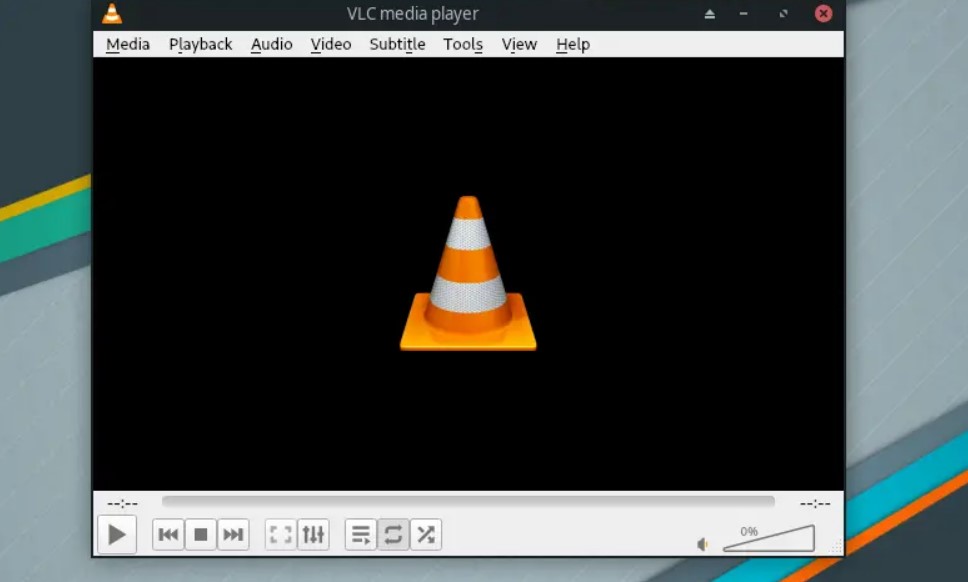Open the Tools menu
This screenshot has width=968, height=582.
(x=463, y=44)
